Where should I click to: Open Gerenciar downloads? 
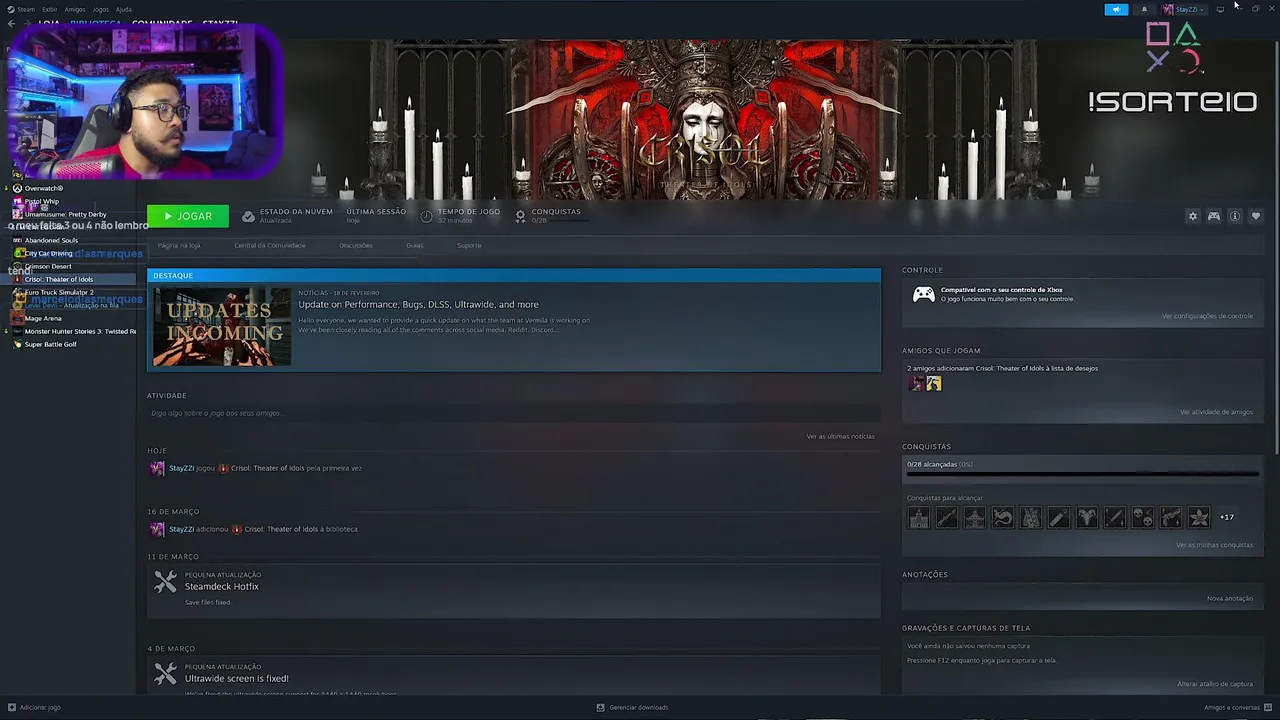(632, 707)
